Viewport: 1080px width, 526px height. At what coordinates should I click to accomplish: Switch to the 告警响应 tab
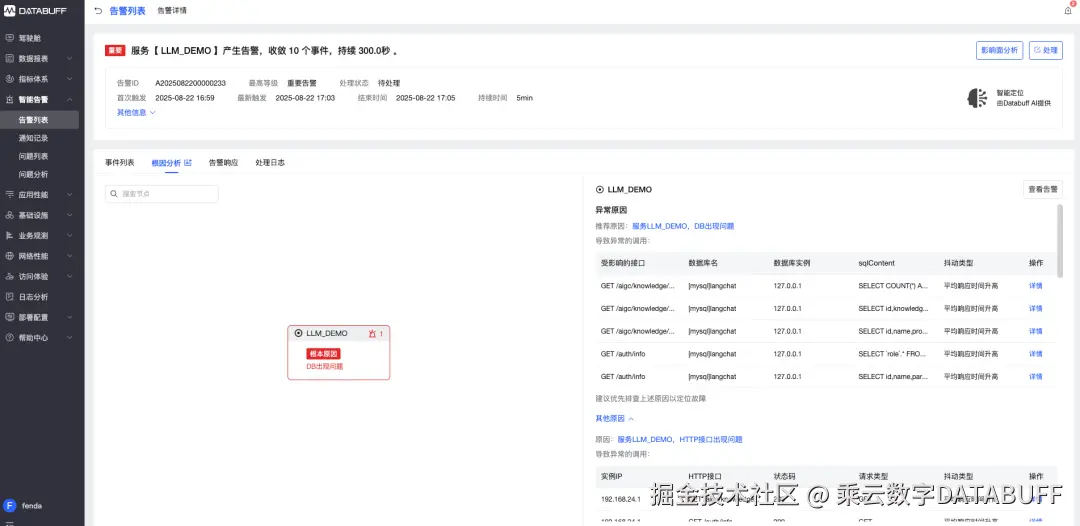[223, 163]
